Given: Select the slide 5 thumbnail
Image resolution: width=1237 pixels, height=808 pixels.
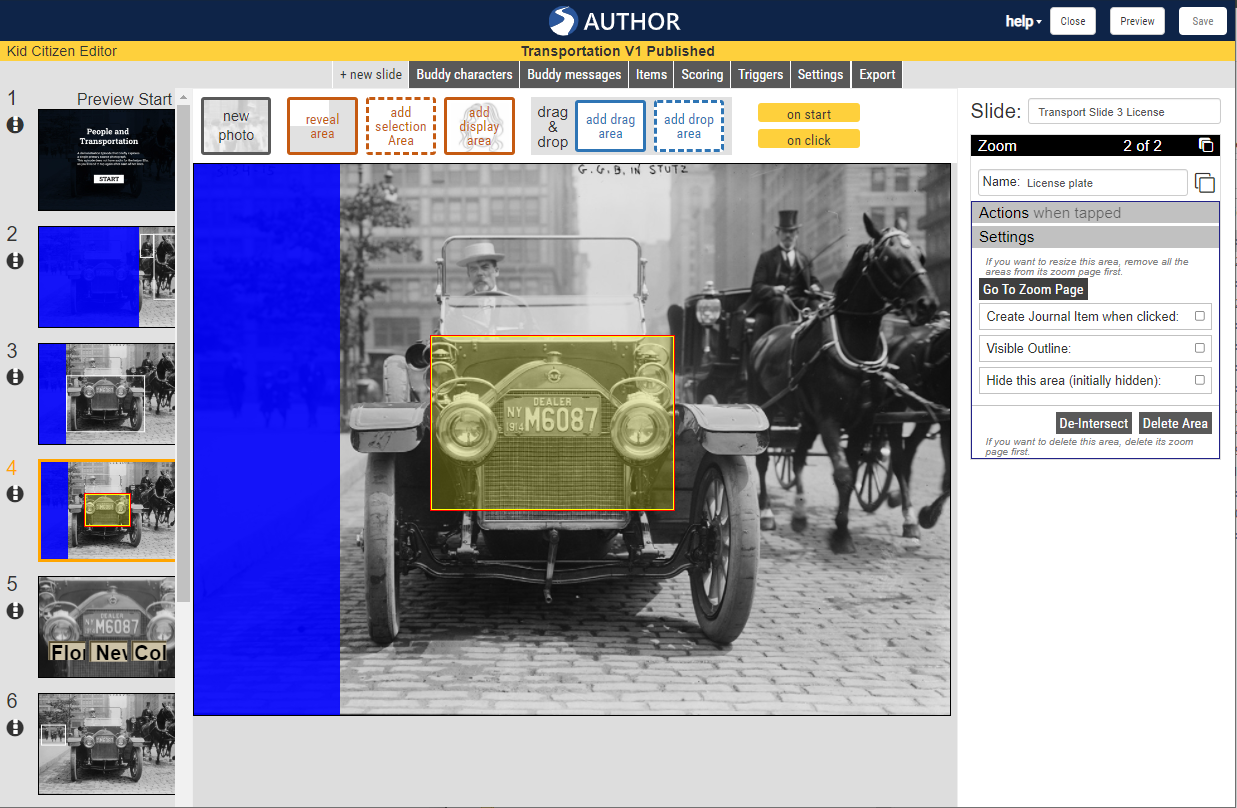Looking at the screenshot, I should click(106, 627).
